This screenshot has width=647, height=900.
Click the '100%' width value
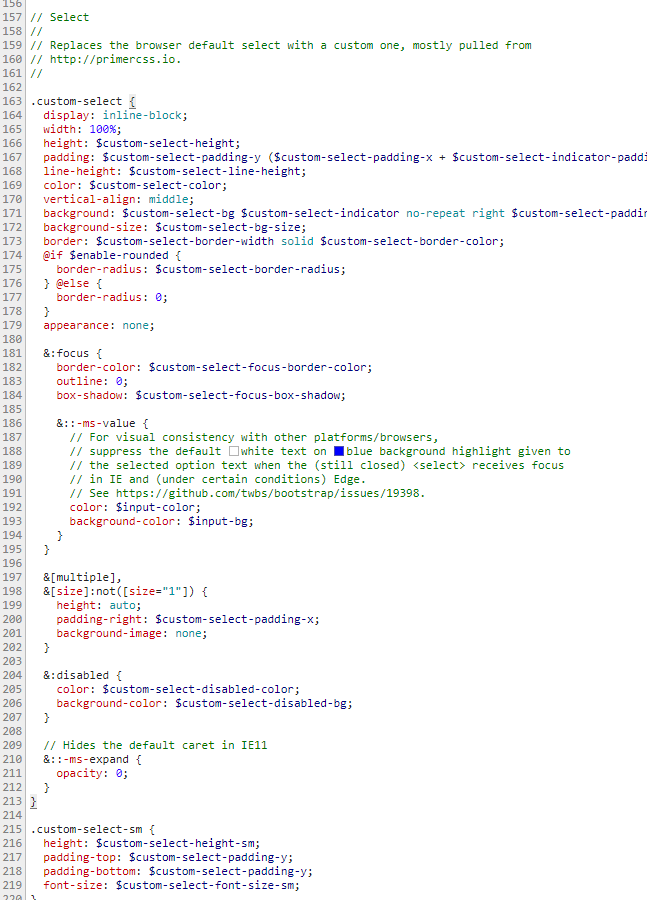coord(103,129)
